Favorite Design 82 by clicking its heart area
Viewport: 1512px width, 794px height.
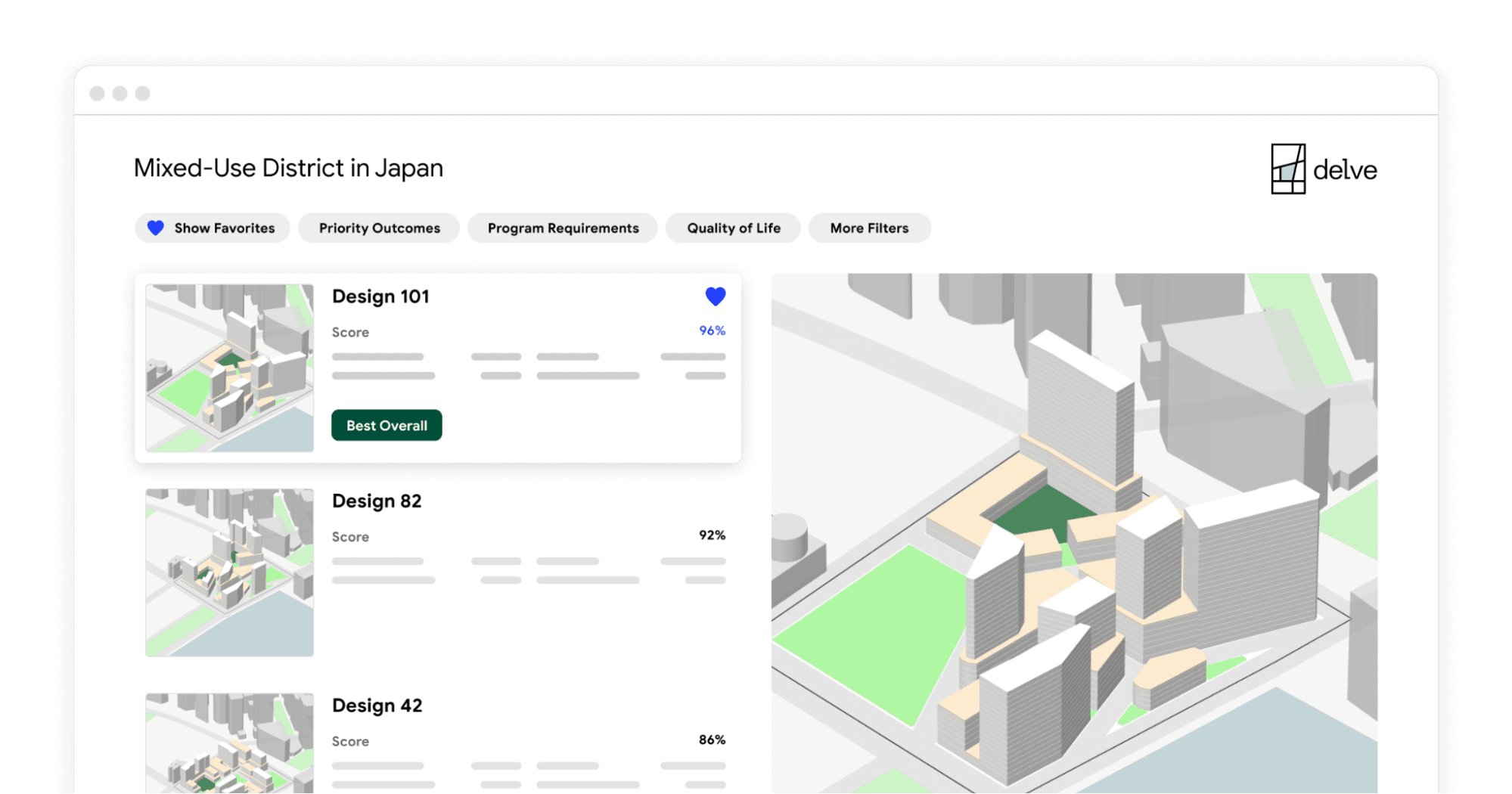(x=714, y=501)
